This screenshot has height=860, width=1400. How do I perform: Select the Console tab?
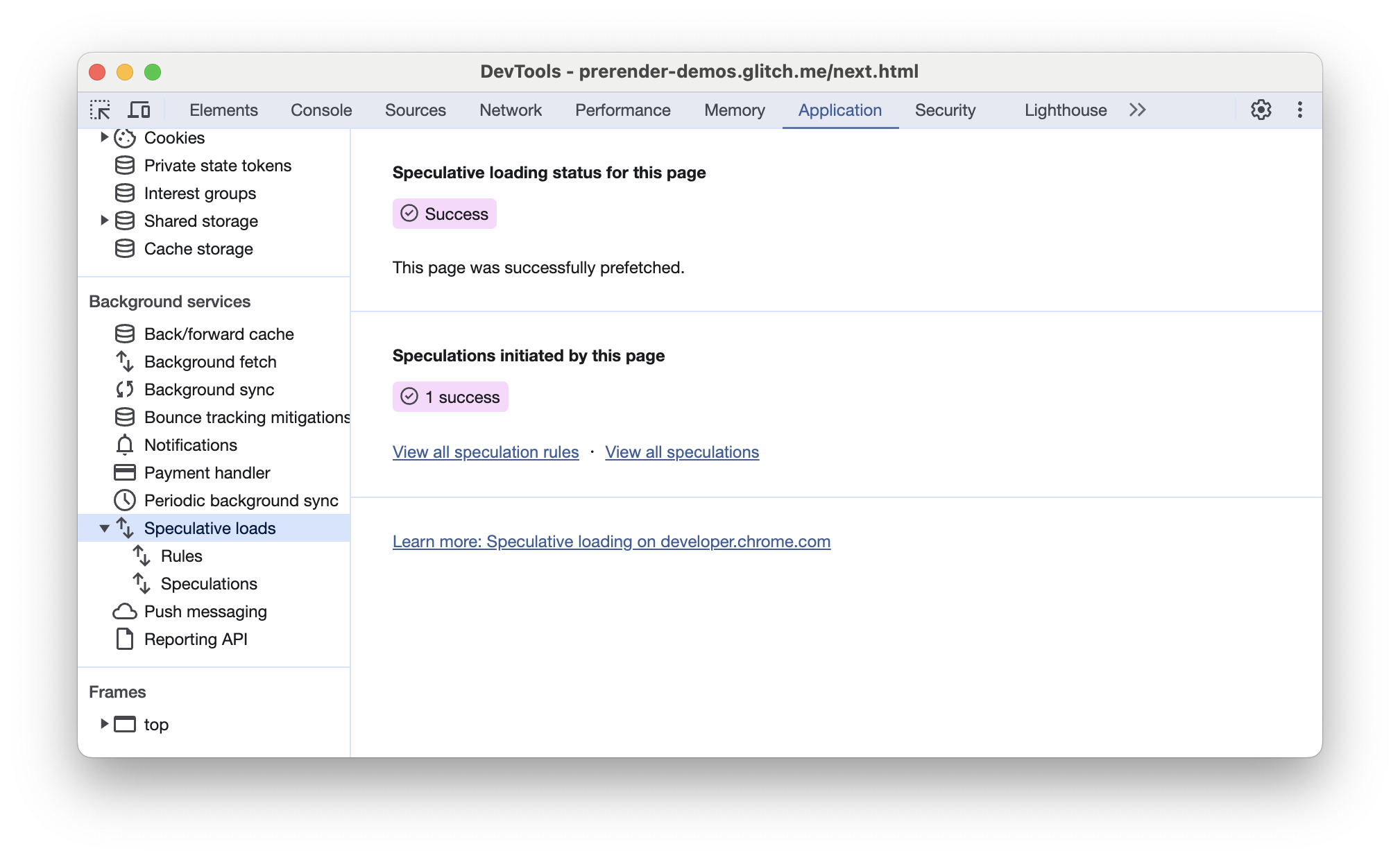(x=321, y=110)
